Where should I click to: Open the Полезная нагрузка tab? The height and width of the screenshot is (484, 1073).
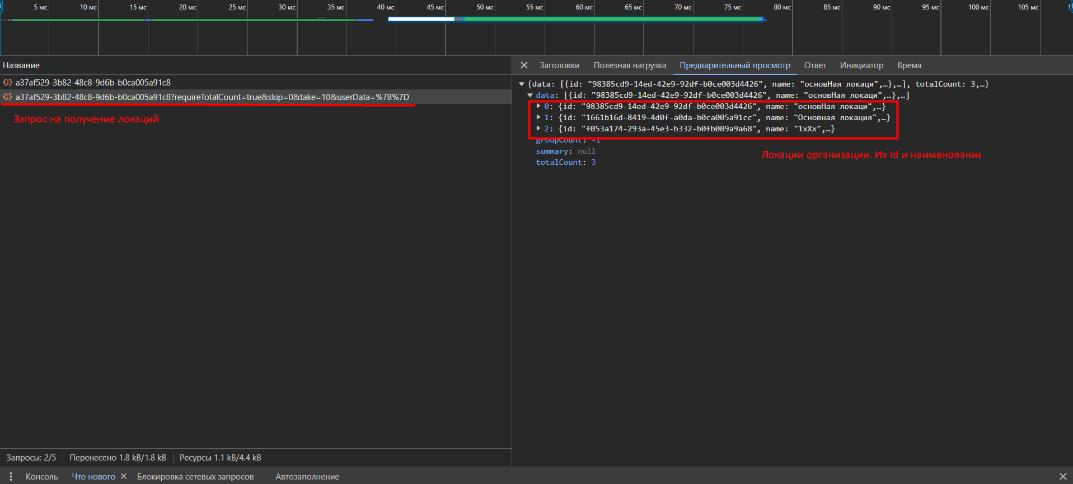coord(630,65)
